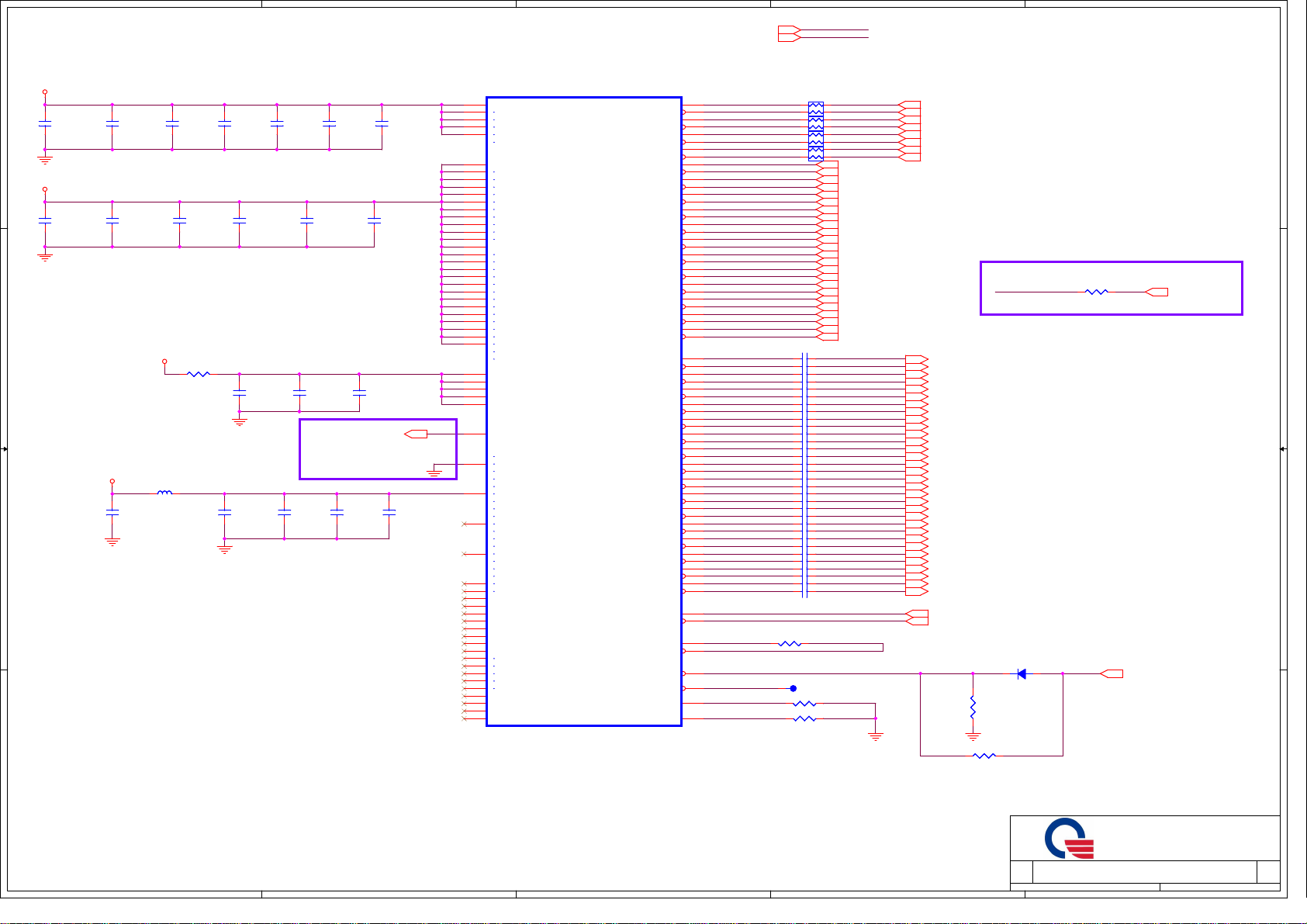Select the vertical resistor below the diode line
Viewport: 1307px width, 924px height.
[973, 707]
